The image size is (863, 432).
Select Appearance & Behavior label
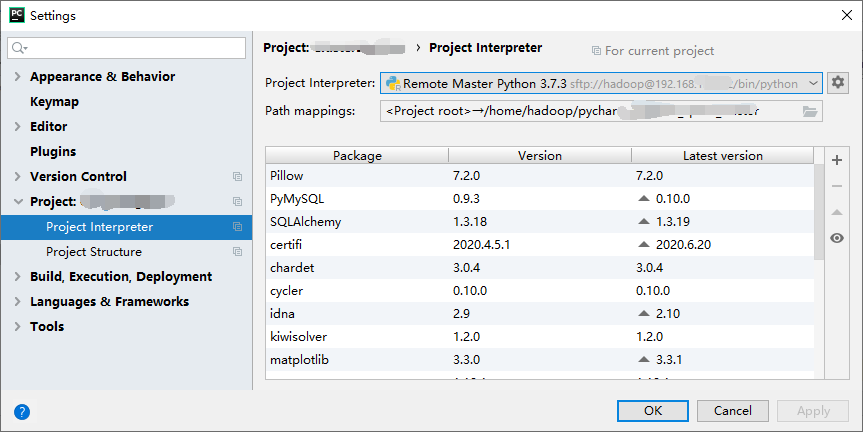click(102, 76)
